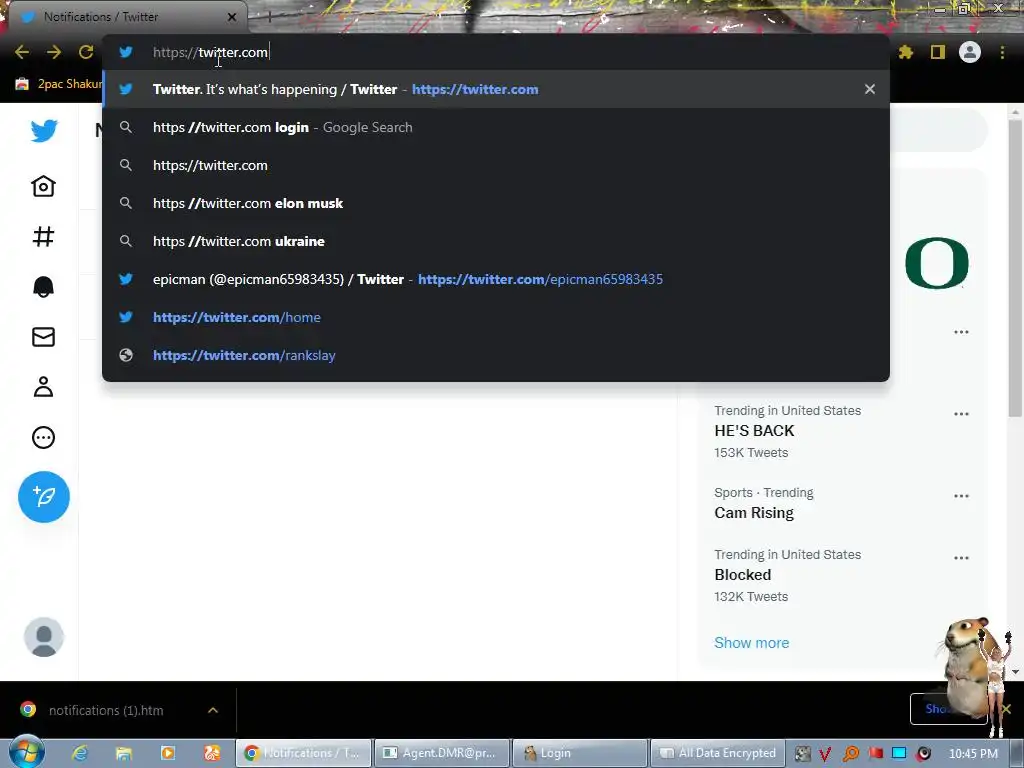Open the Chrome extensions puzzle icon

click(x=906, y=52)
